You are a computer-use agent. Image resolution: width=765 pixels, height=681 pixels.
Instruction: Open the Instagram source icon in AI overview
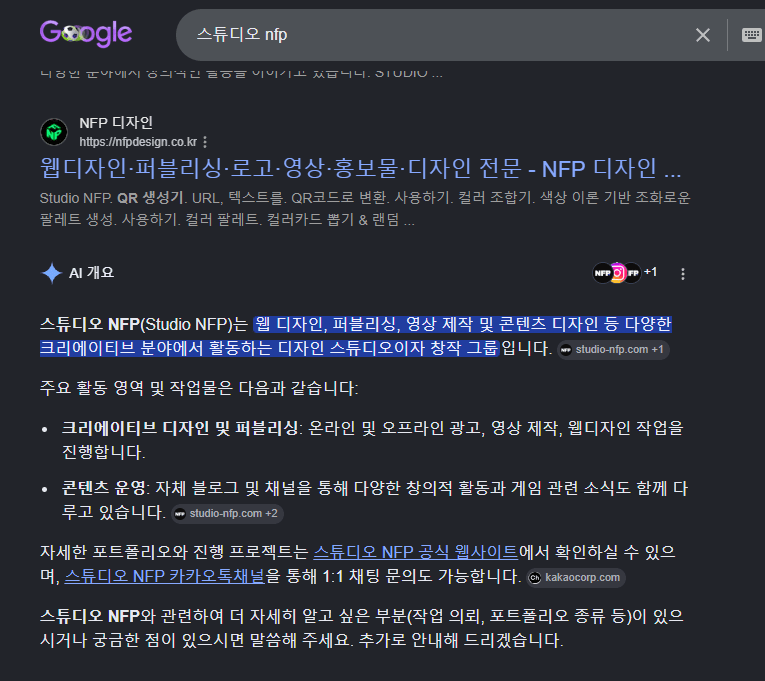pos(618,273)
